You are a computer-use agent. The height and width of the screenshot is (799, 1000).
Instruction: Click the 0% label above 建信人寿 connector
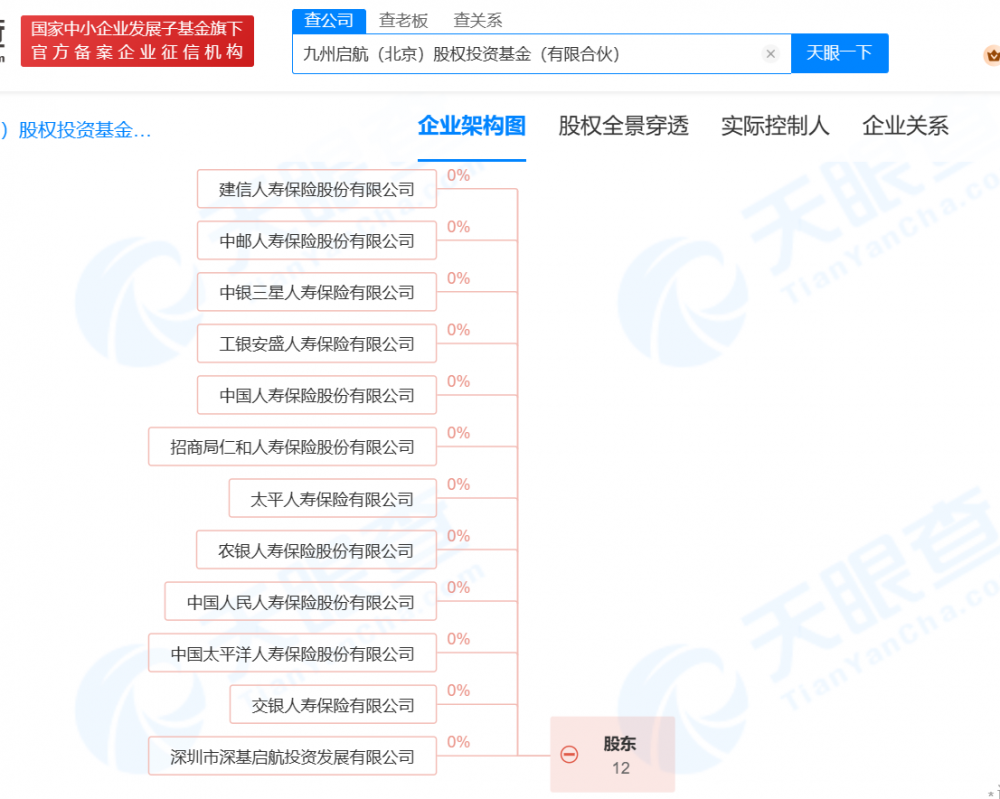point(459,175)
